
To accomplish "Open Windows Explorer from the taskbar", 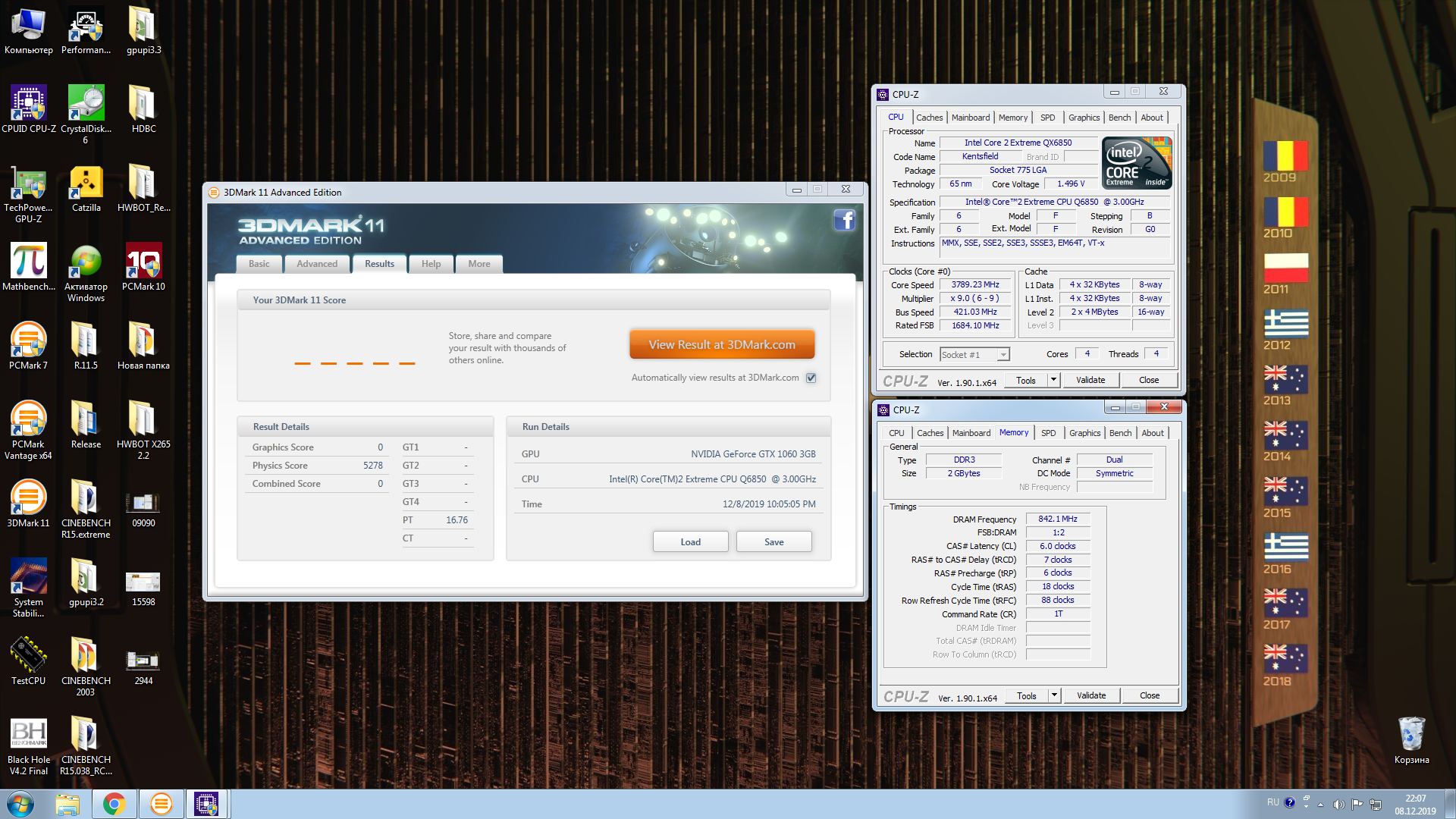I will pos(67,804).
